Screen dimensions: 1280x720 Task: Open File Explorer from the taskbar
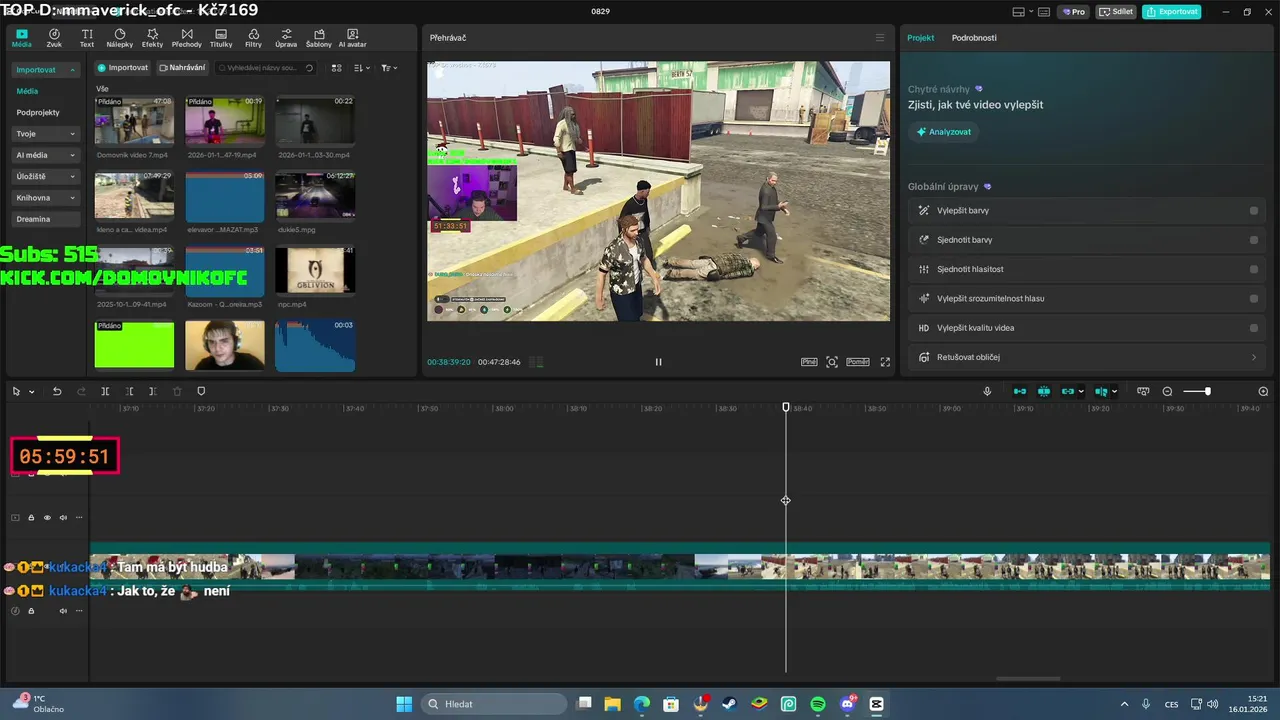(612, 704)
